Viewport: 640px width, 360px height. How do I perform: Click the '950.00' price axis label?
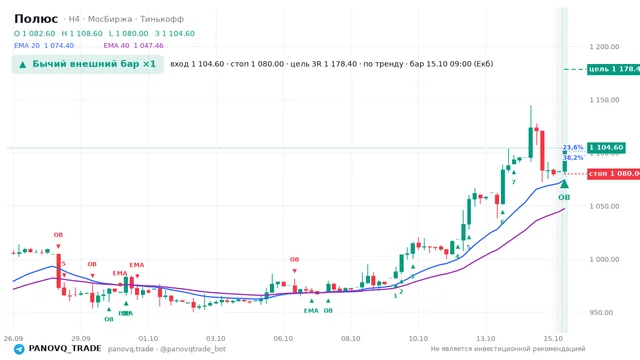pyautogui.click(x=601, y=313)
